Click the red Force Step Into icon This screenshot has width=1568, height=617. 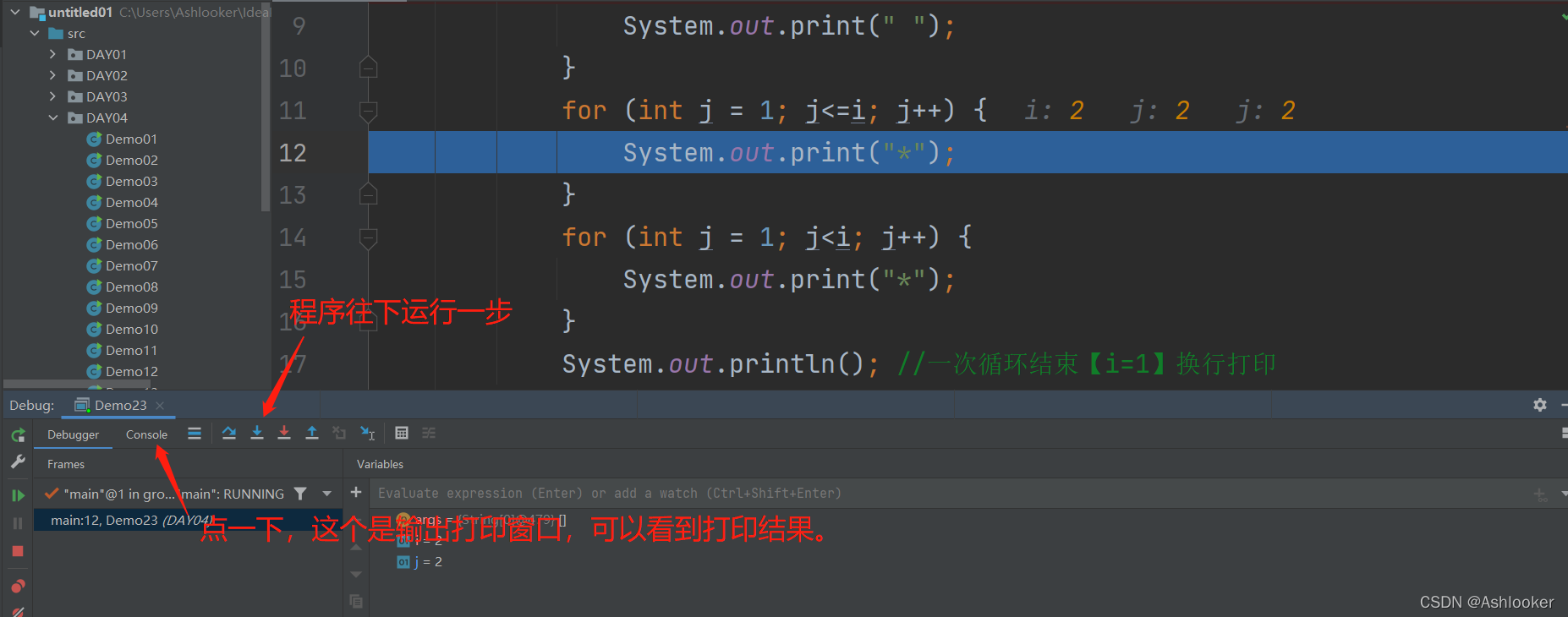(284, 434)
